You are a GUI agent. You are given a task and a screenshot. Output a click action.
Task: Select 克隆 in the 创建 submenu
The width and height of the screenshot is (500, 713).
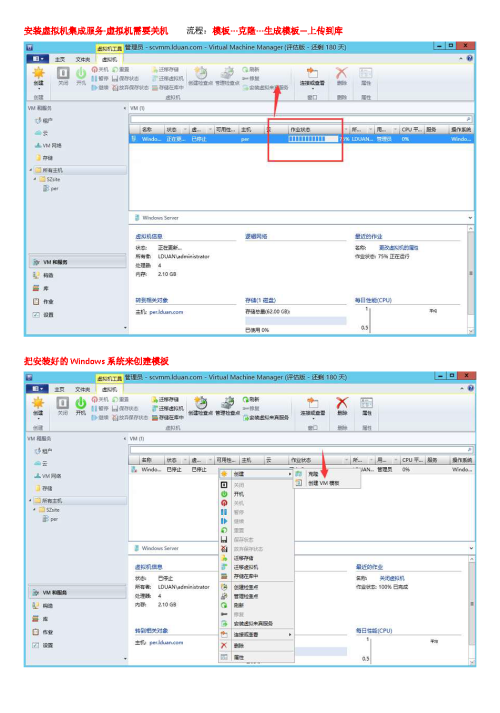[x=313, y=474]
